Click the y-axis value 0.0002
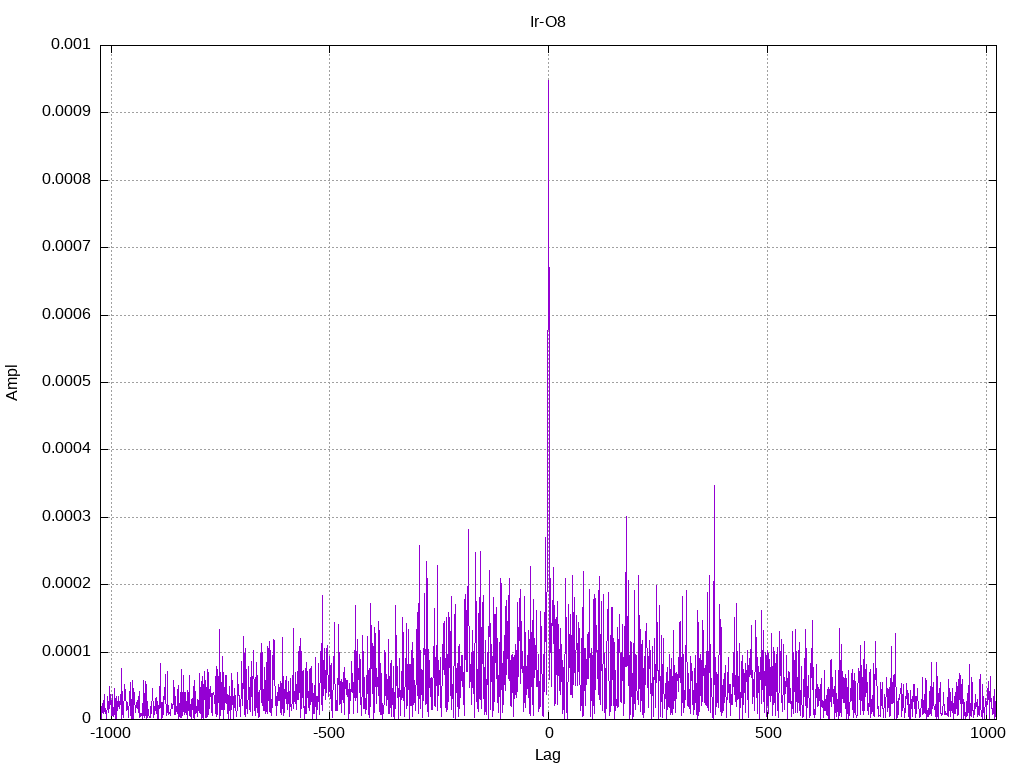The height and width of the screenshot is (768, 1024). point(66,584)
